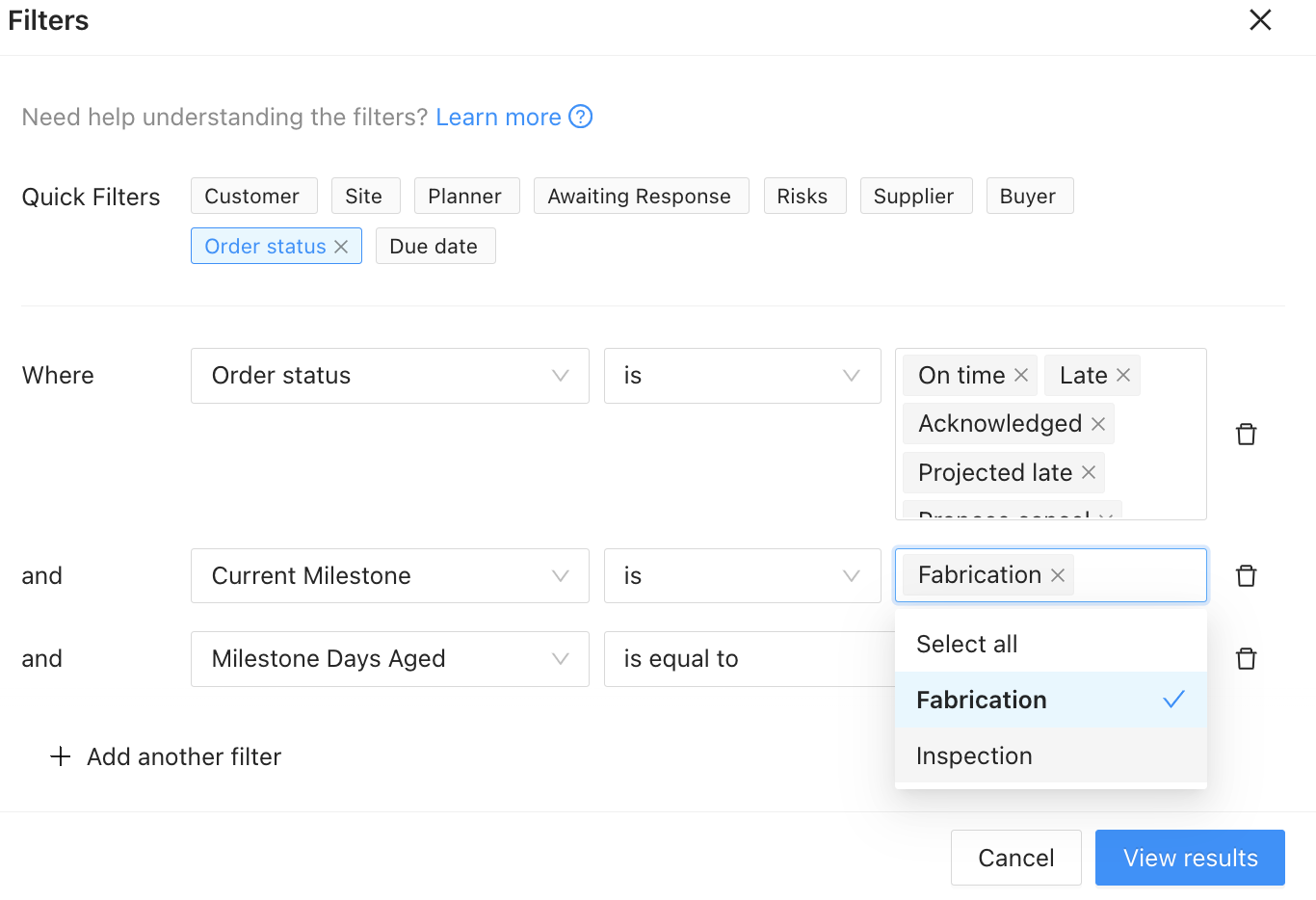1316x900 pixels.
Task: Delete the Order status filter row
Action: [1247, 434]
